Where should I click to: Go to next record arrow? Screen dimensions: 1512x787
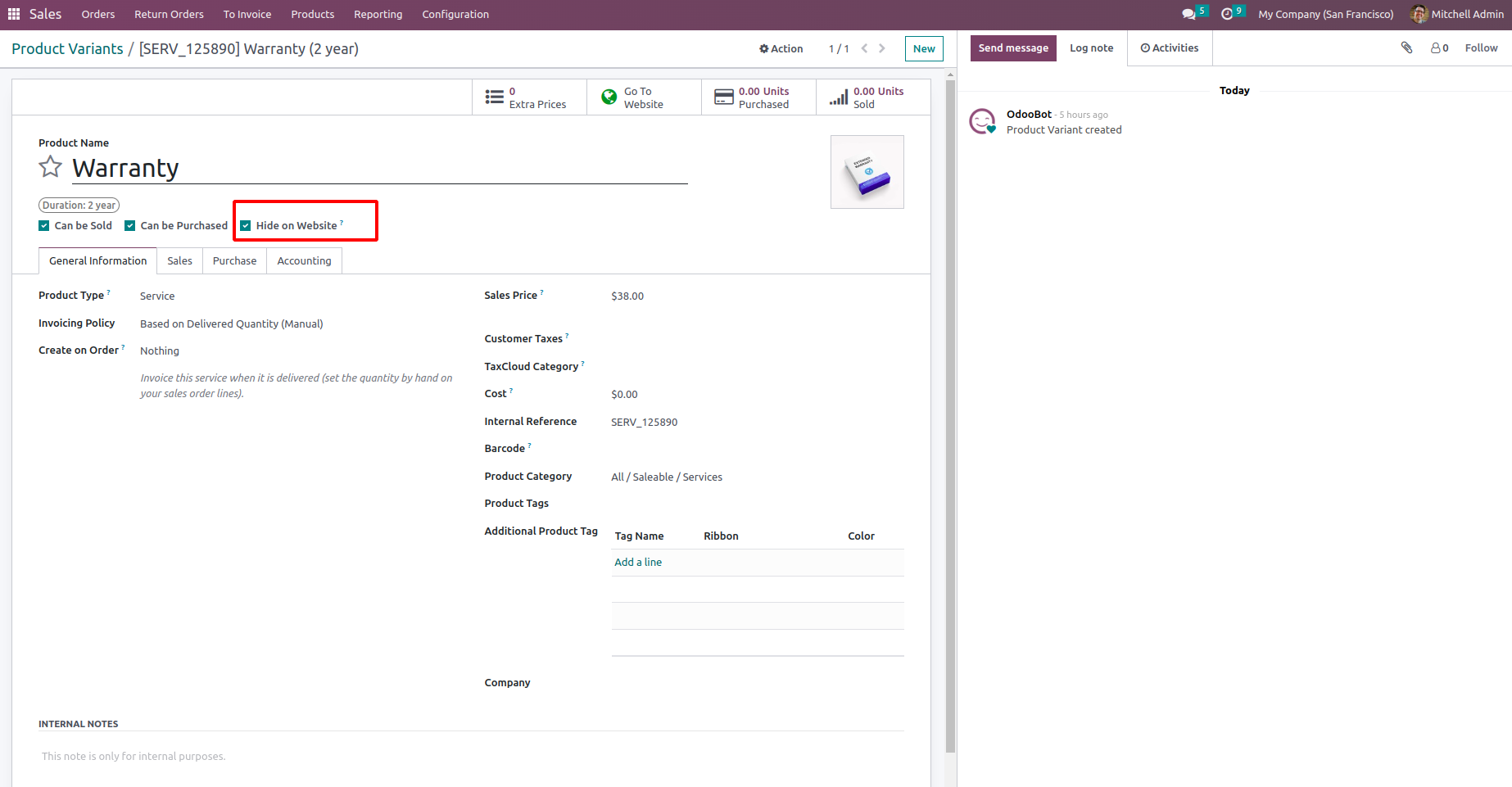pyautogui.click(x=882, y=48)
